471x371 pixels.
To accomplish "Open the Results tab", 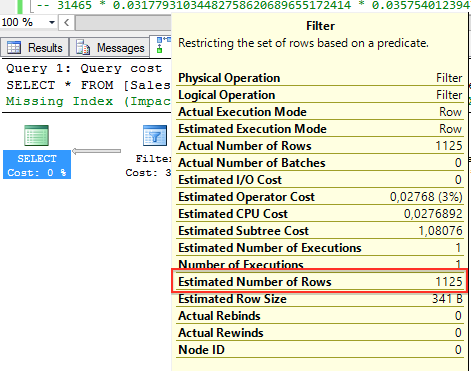I will pos(35,48).
